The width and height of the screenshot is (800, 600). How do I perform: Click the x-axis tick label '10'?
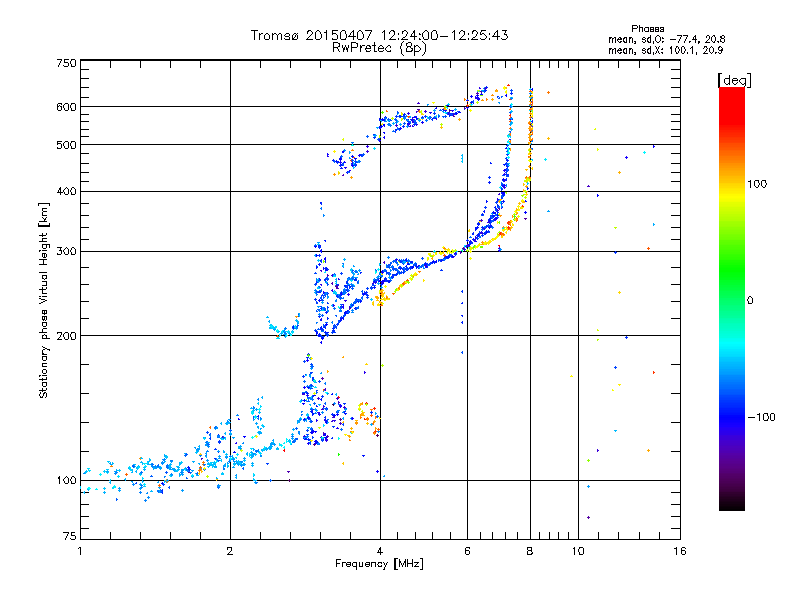(578, 551)
